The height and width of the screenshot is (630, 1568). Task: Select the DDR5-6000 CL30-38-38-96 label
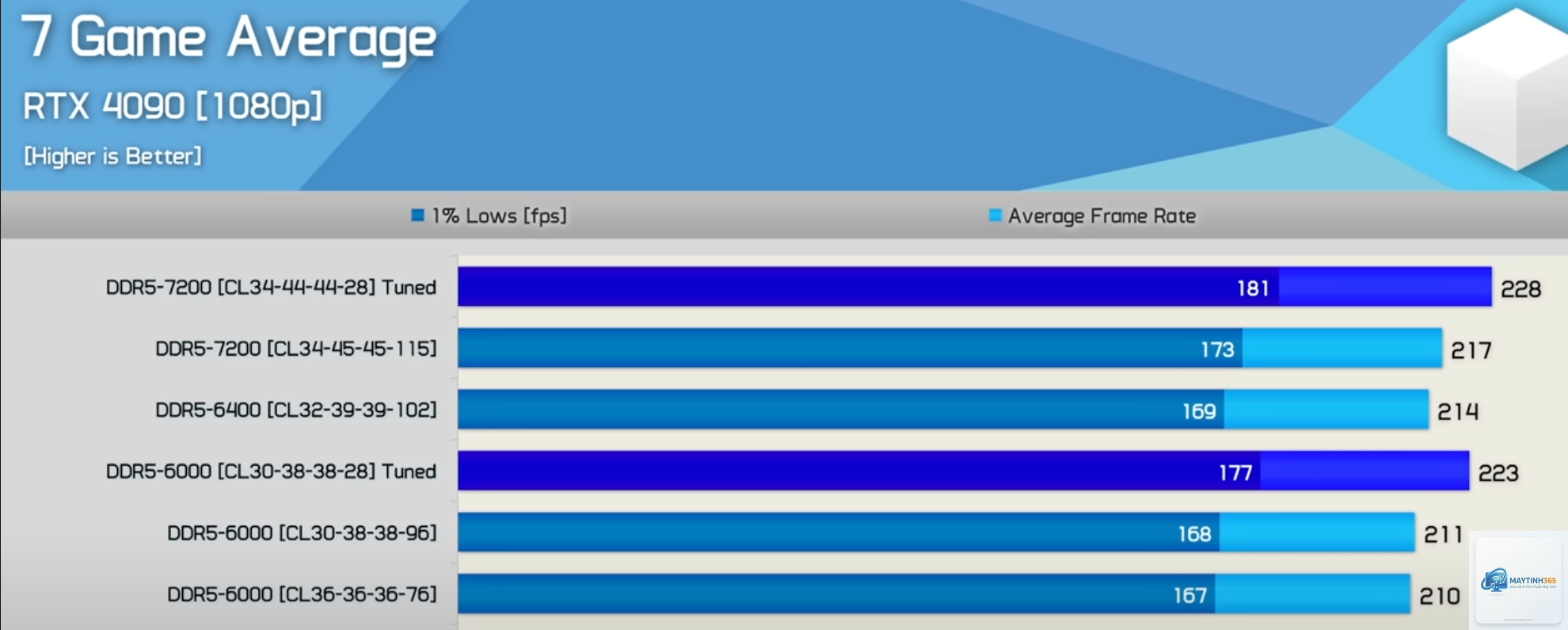pyautogui.click(x=302, y=533)
